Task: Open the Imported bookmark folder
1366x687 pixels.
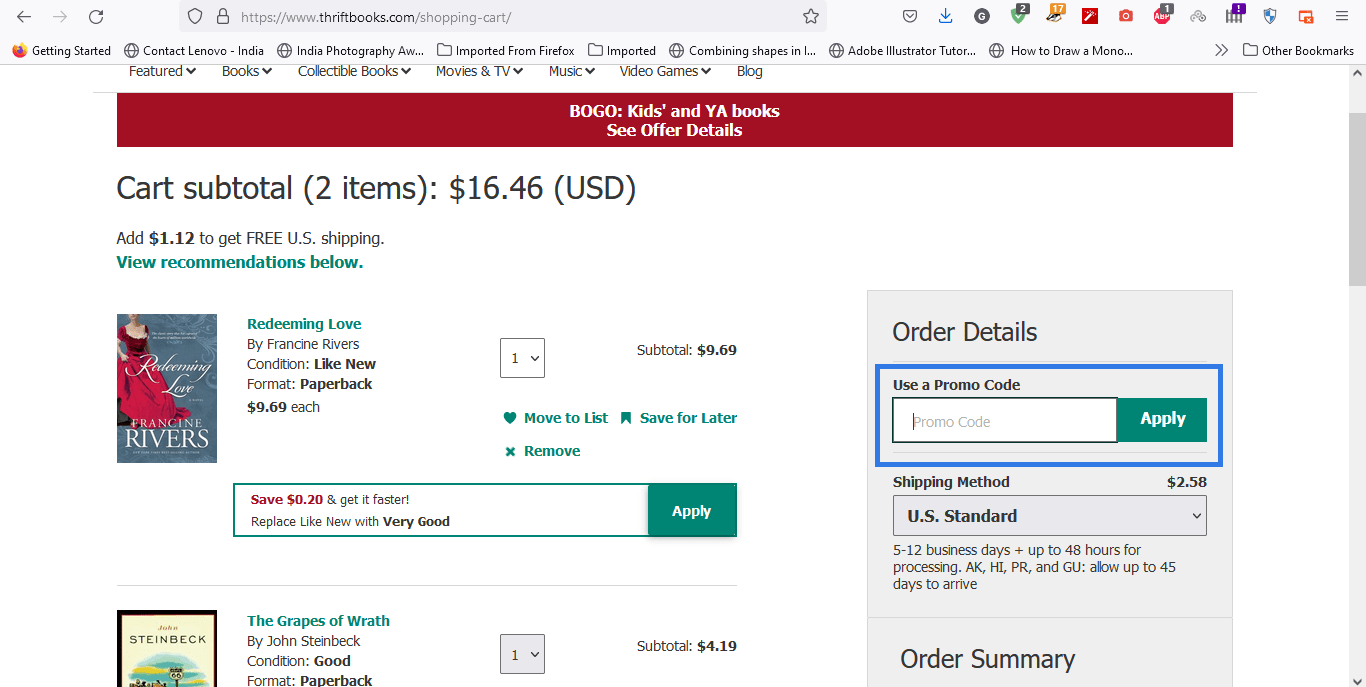Action: click(x=622, y=50)
